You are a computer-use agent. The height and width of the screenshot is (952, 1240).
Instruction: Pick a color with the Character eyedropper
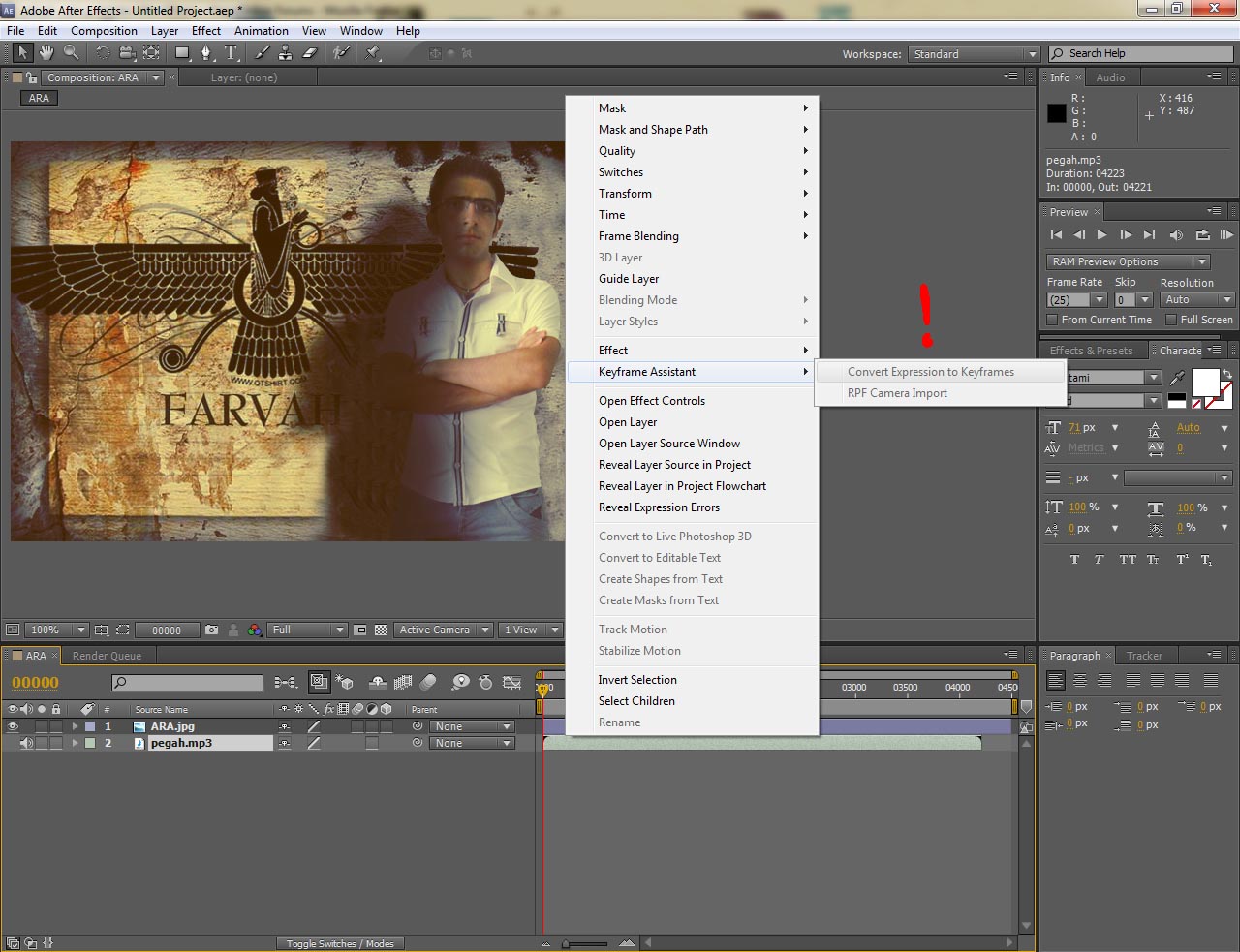tap(1177, 377)
